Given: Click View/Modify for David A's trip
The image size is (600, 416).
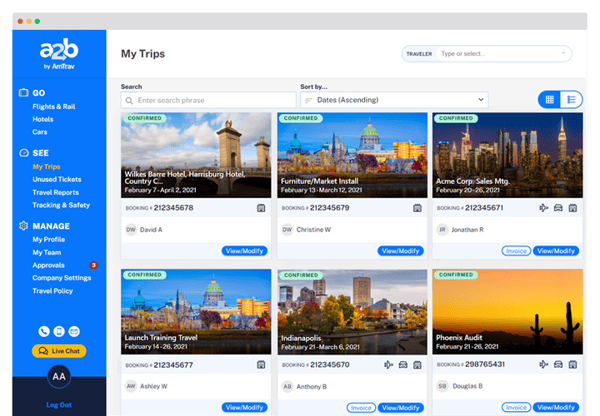Looking at the screenshot, I should [244, 251].
